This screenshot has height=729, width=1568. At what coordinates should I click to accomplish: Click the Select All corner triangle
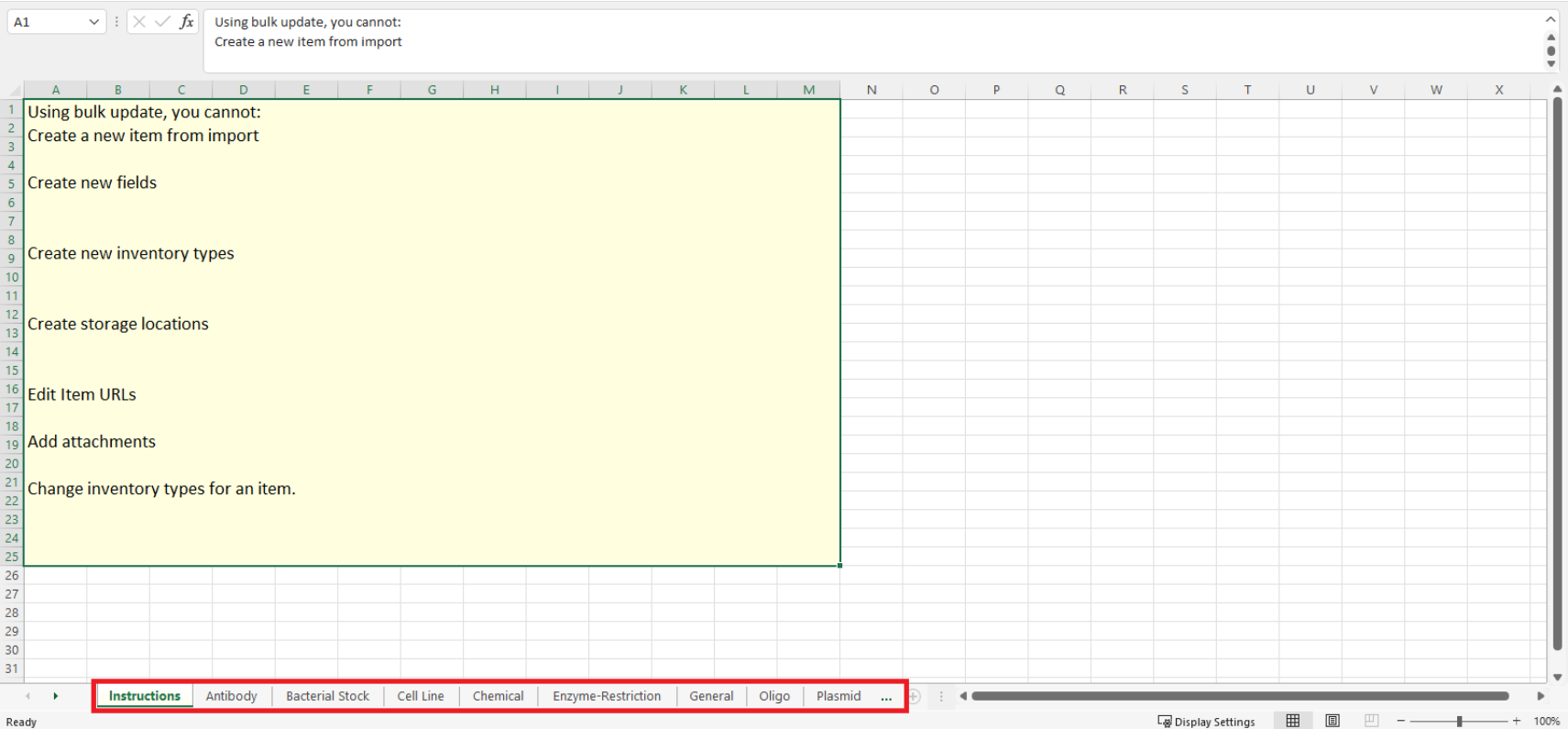tap(14, 90)
